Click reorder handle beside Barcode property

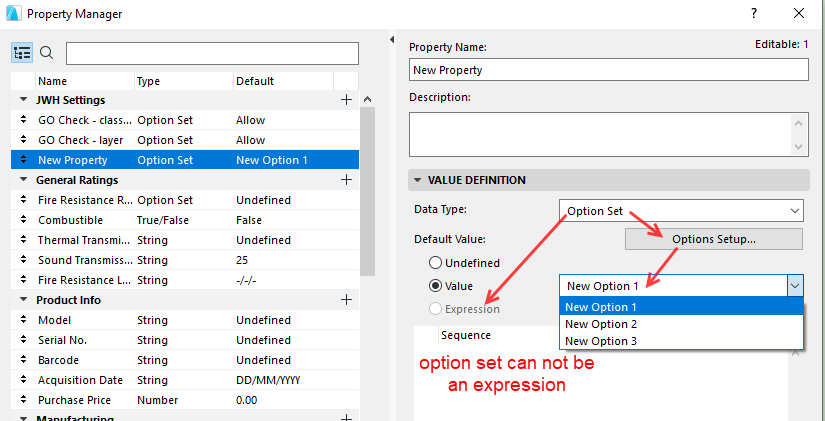[x=23, y=360]
